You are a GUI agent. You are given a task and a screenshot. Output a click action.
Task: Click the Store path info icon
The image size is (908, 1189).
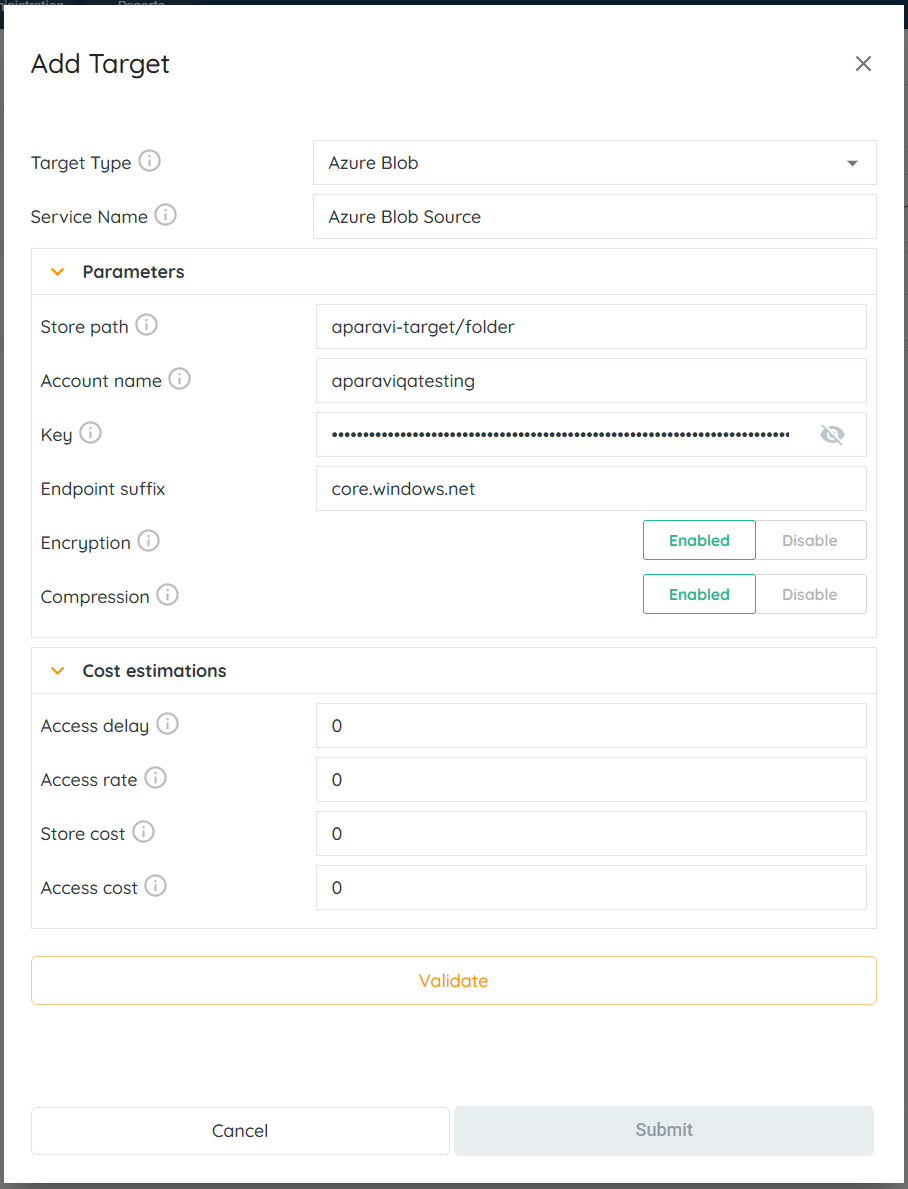tap(147, 325)
